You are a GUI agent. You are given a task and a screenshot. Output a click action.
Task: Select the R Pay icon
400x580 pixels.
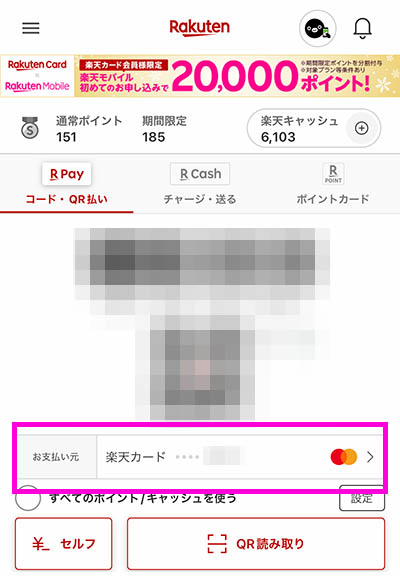(x=67, y=174)
